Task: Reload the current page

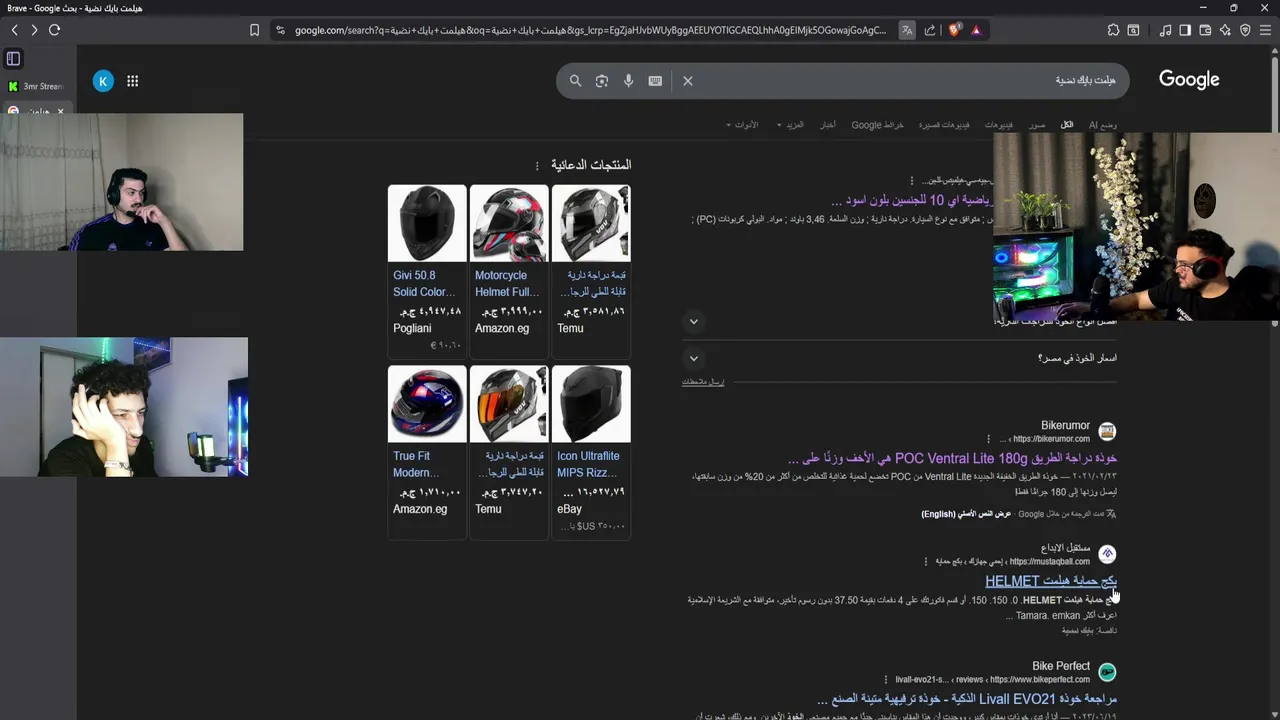Action: (x=55, y=30)
